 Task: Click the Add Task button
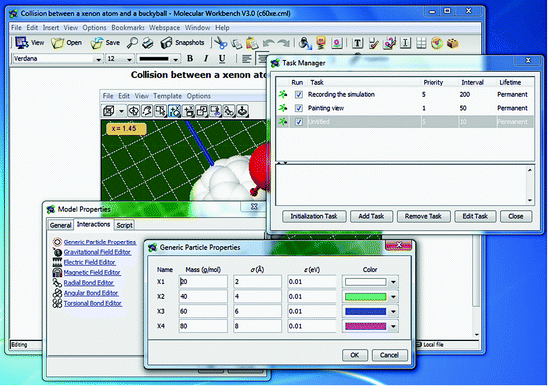371,216
